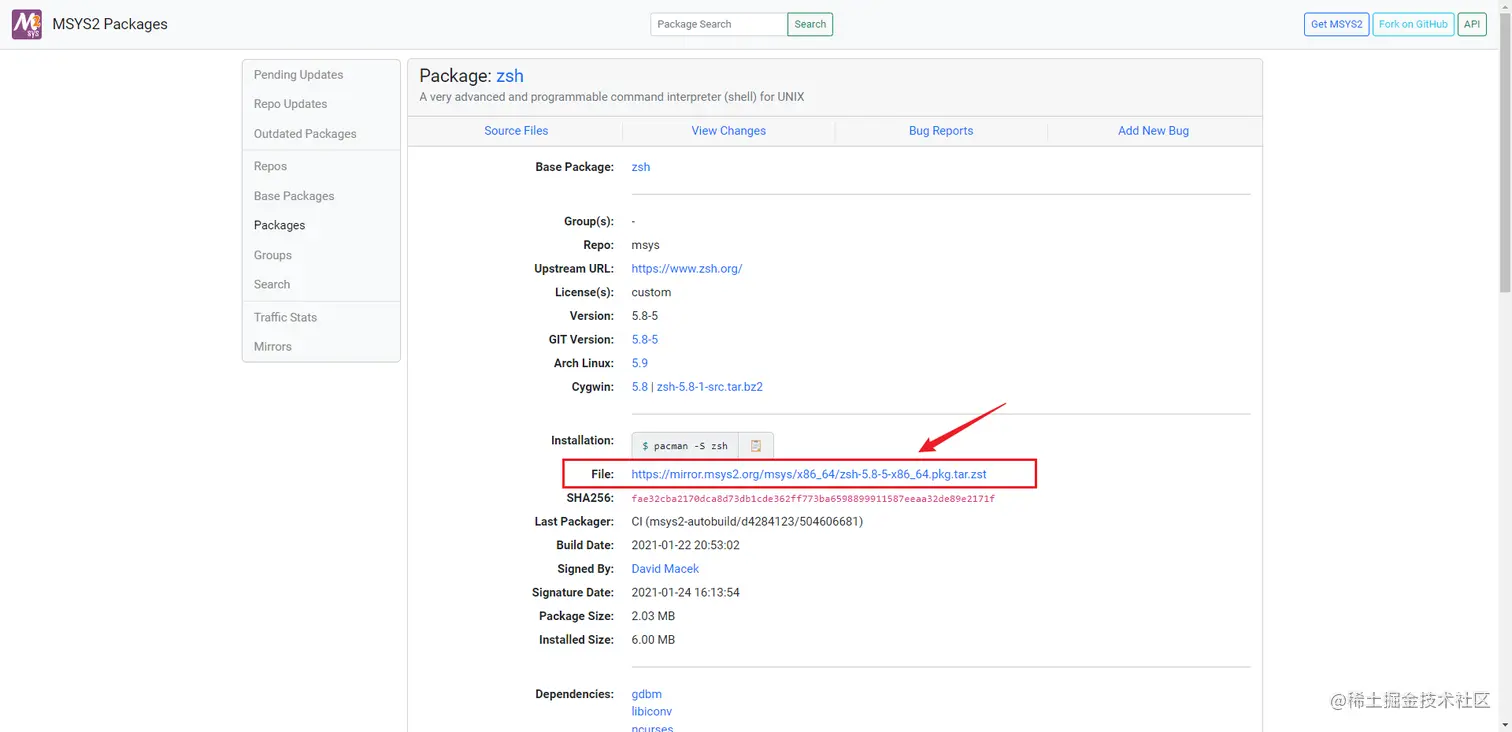Open Groups in sidebar

point(272,255)
